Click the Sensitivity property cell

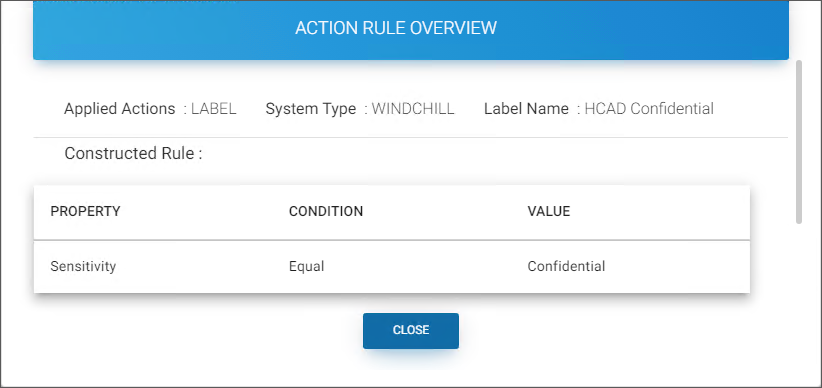click(x=83, y=266)
